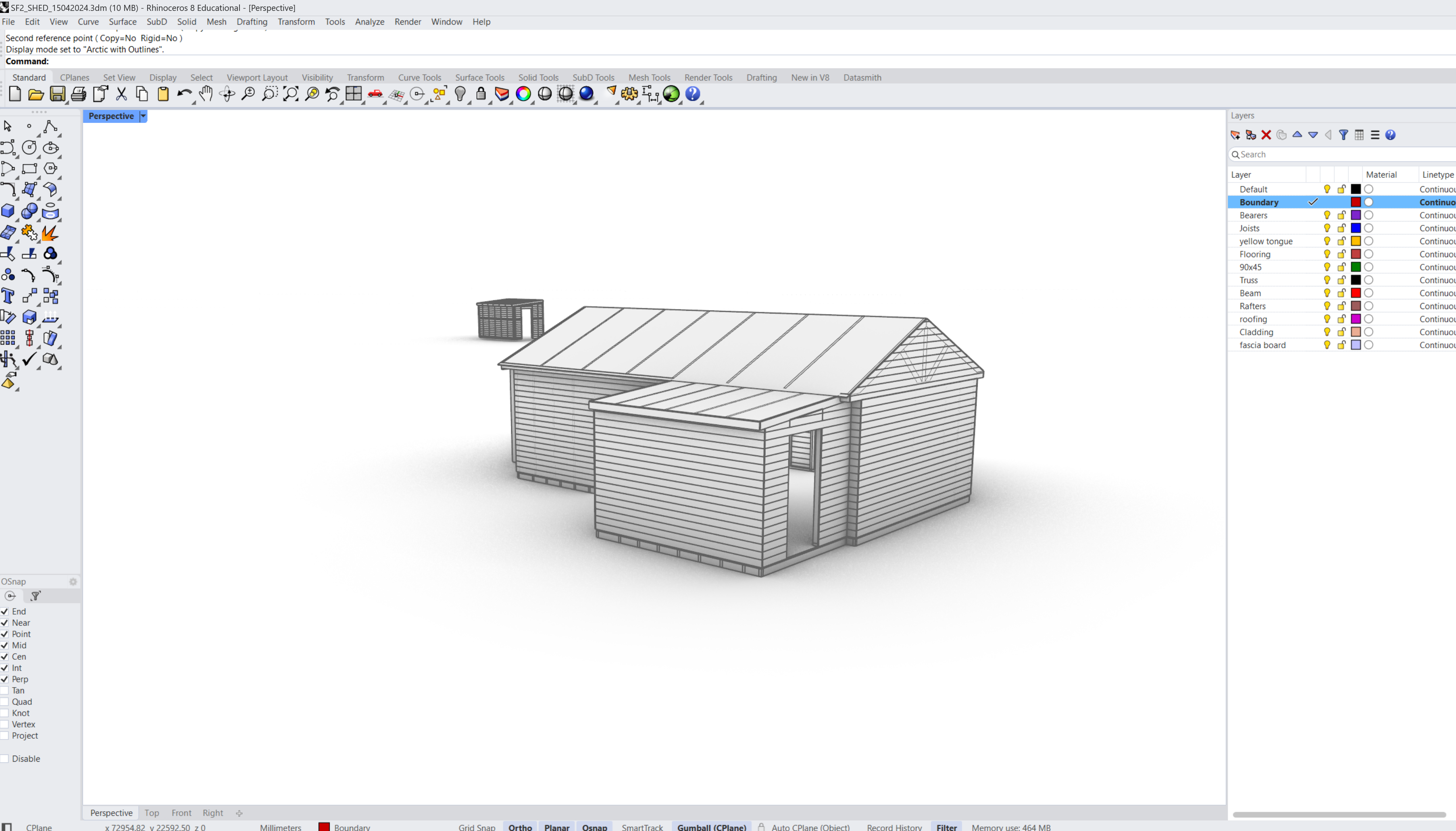Select the Text tool icon

(8, 296)
